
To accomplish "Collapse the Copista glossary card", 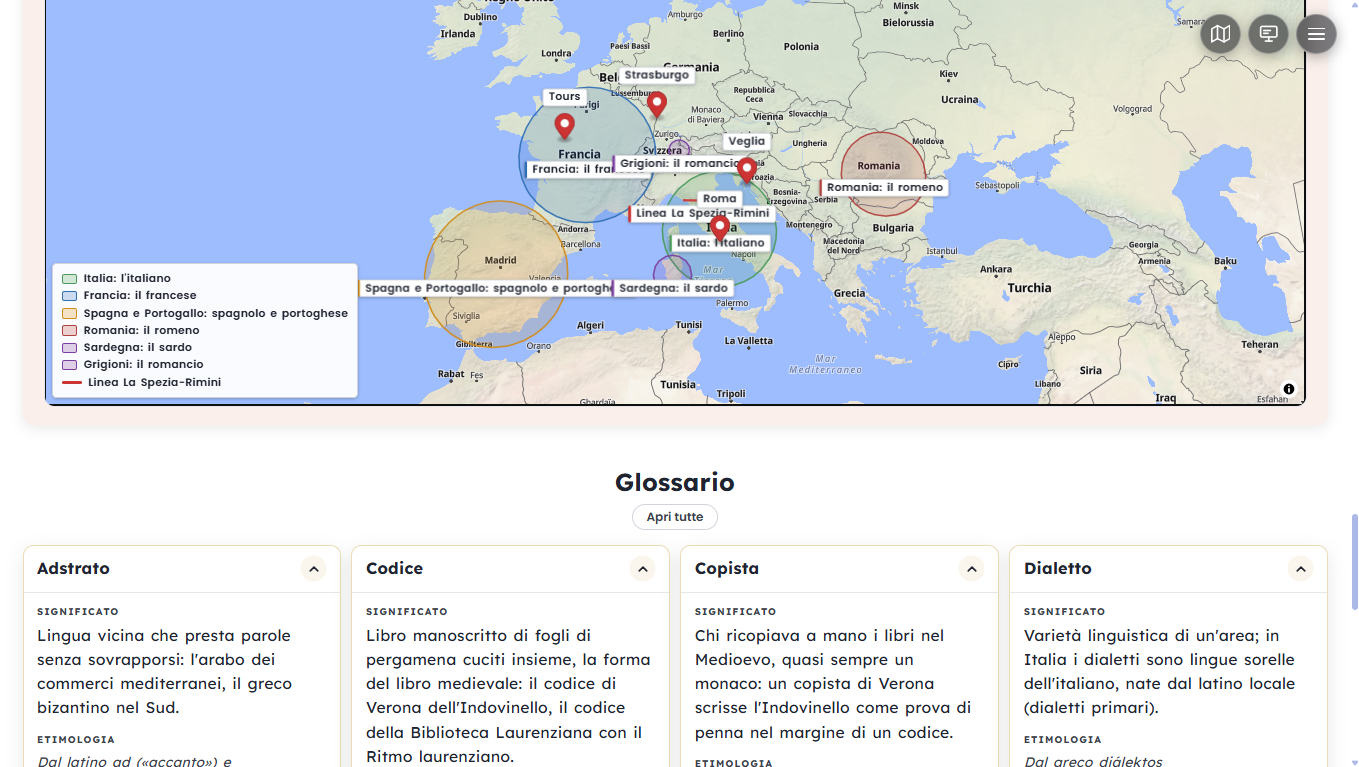I will [x=971, y=569].
